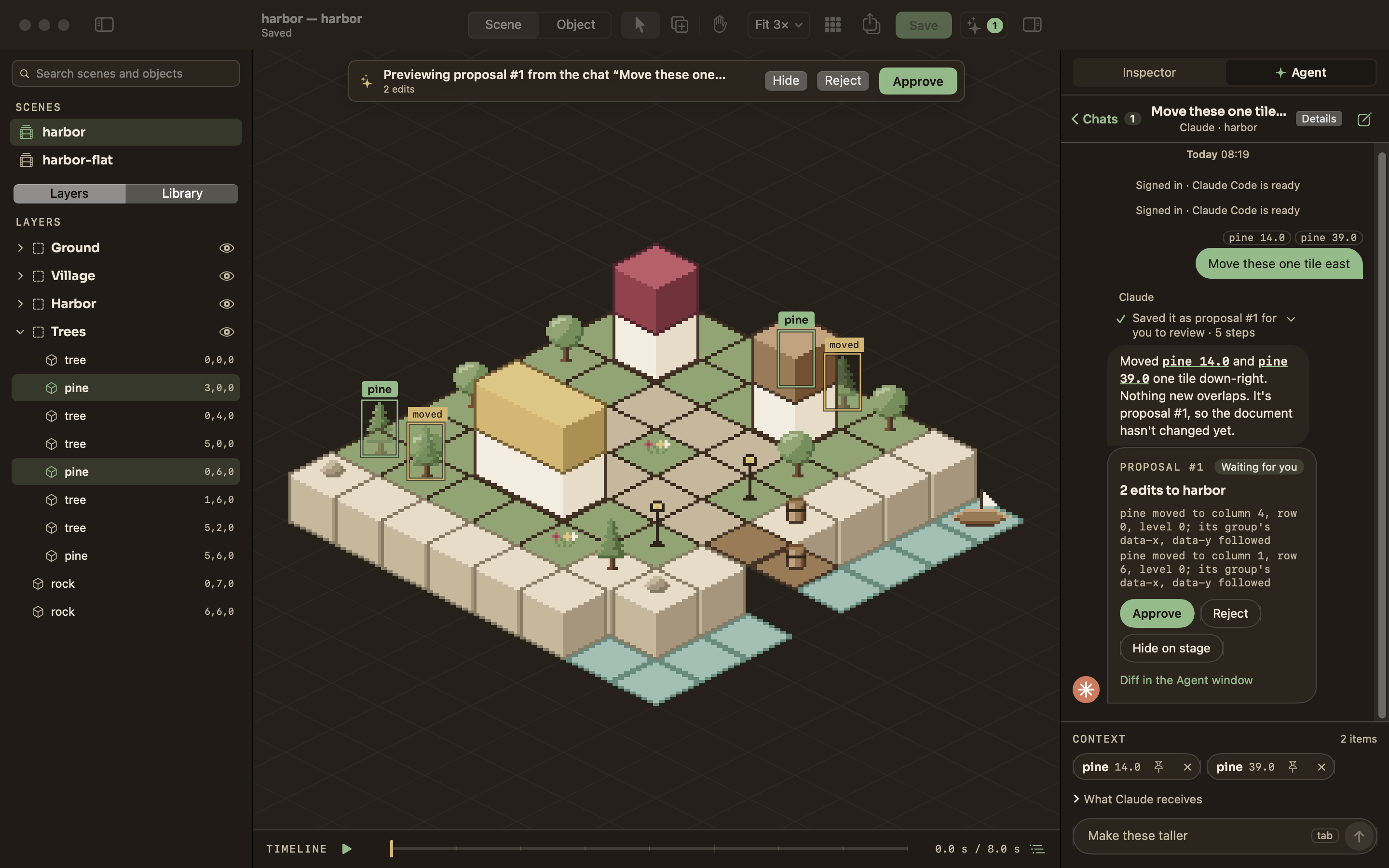The height and width of the screenshot is (868, 1389).
Task: Hide the Village layer
Action: click(227, 276)
